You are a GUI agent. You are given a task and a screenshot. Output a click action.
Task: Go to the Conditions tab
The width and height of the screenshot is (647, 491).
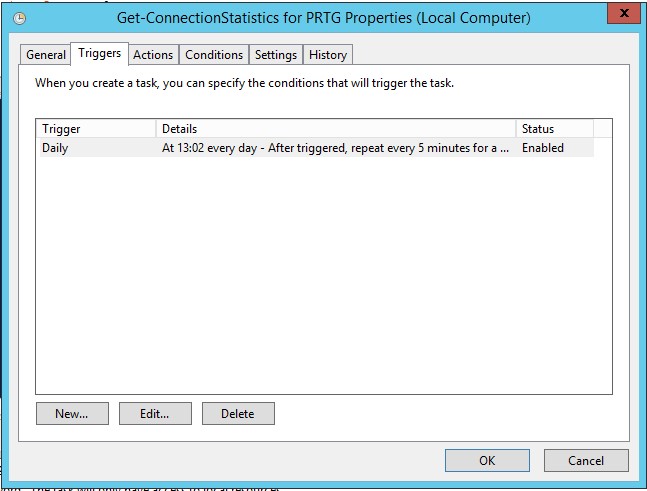pos(214,55)
